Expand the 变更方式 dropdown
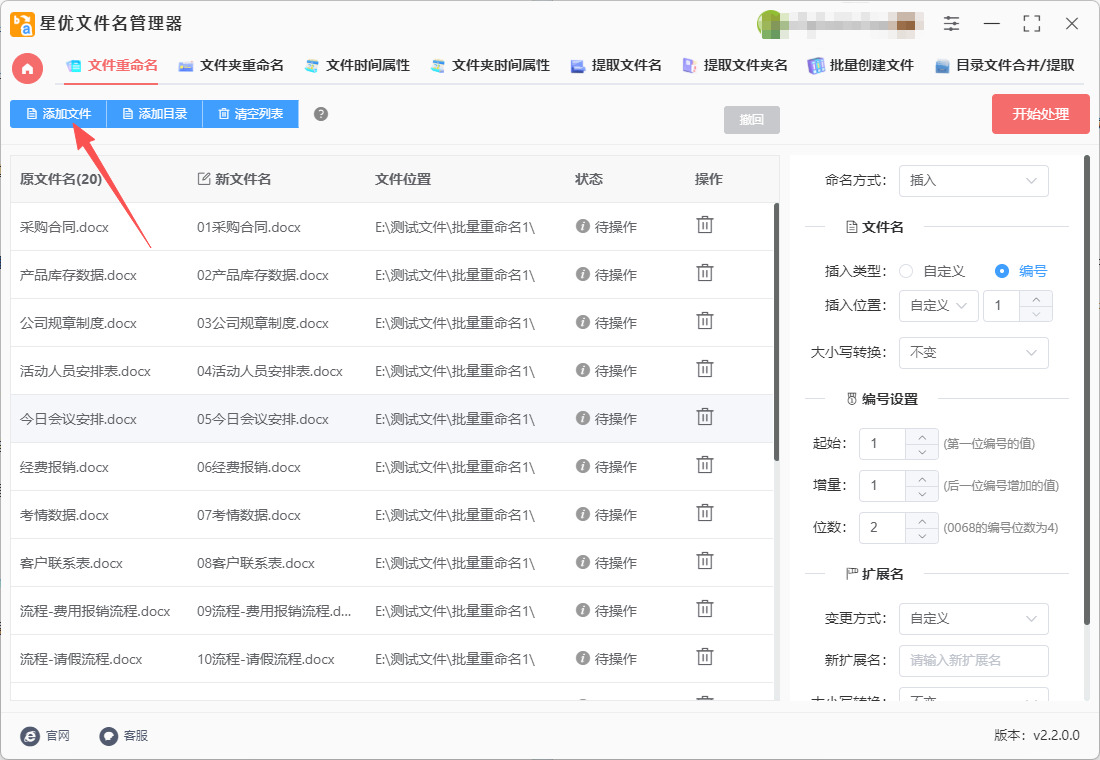The width and height of the screenshot is (1100, 760). point(973,619)
